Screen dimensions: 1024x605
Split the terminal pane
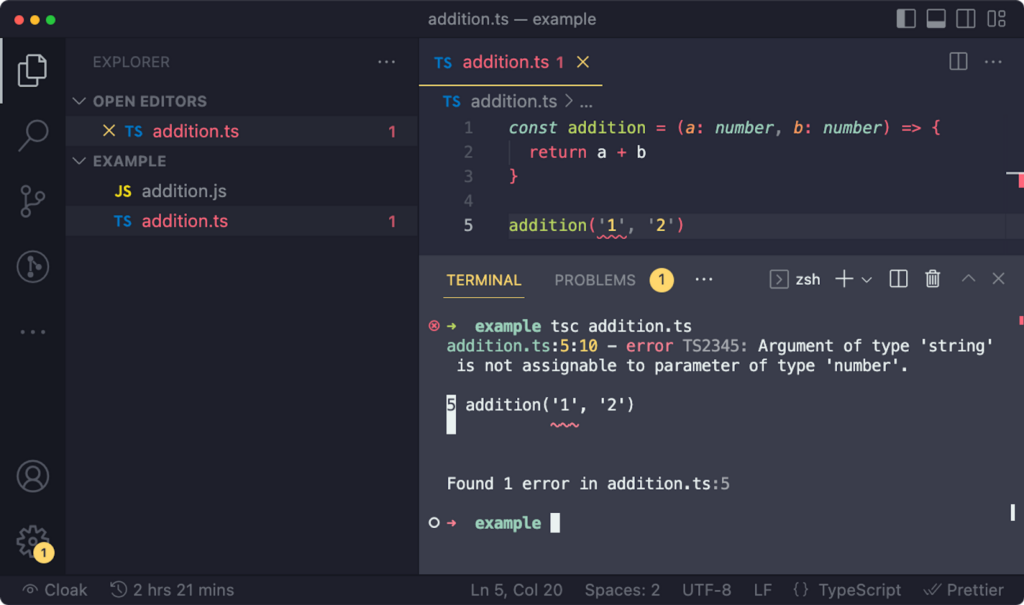pyautogui.click(x=898, y=280)
